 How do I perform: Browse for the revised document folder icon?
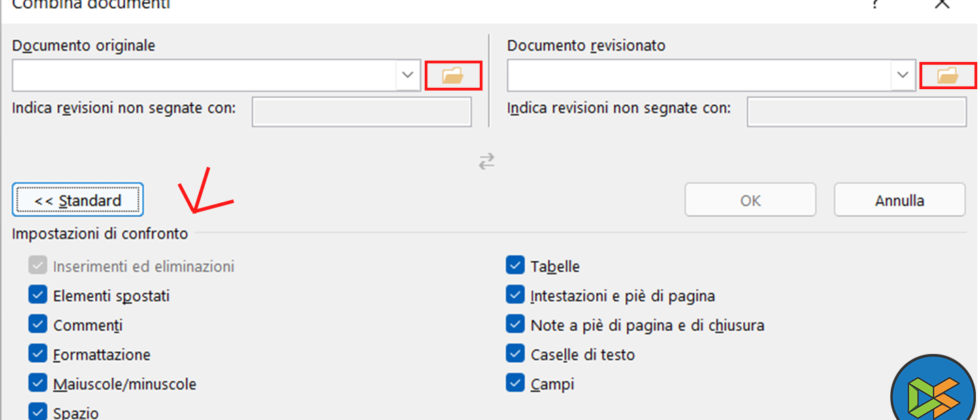947,75
